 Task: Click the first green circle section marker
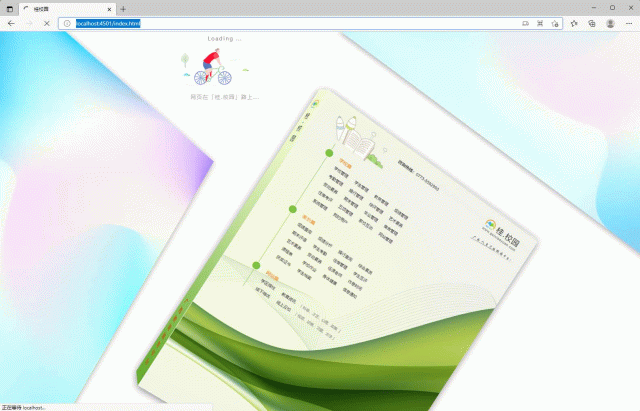click(x=329, y=153)
